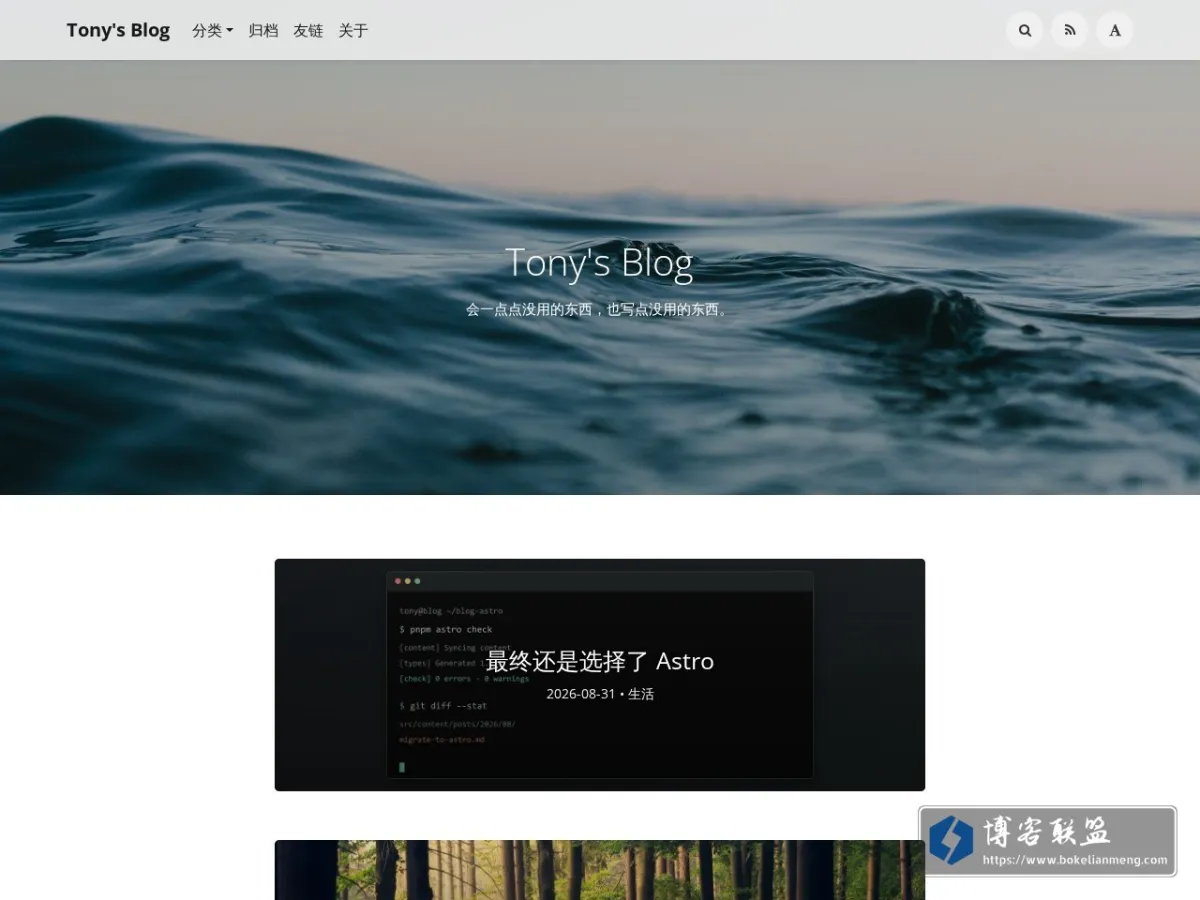The height and width of the screenshot is (900, 1200).
Task: Click the 2026-08-31 post date
Action: pos(581,694)
